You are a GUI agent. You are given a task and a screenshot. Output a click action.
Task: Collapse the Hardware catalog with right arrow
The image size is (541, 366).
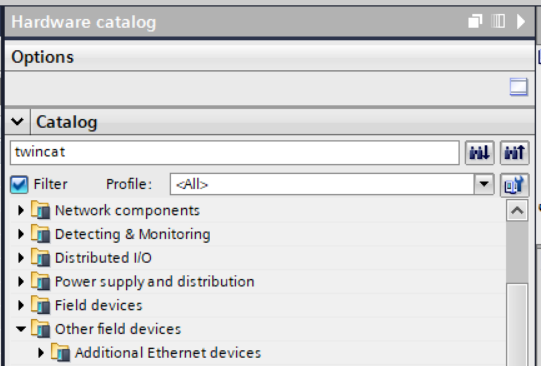[x=521, y=21]
